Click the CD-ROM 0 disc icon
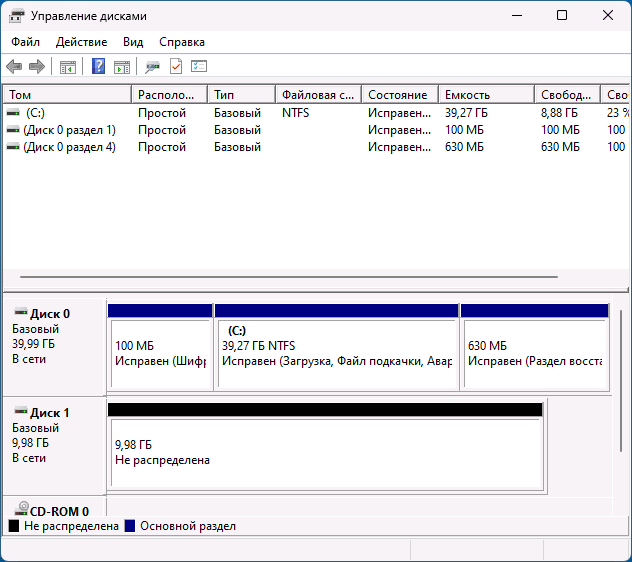 21,509
